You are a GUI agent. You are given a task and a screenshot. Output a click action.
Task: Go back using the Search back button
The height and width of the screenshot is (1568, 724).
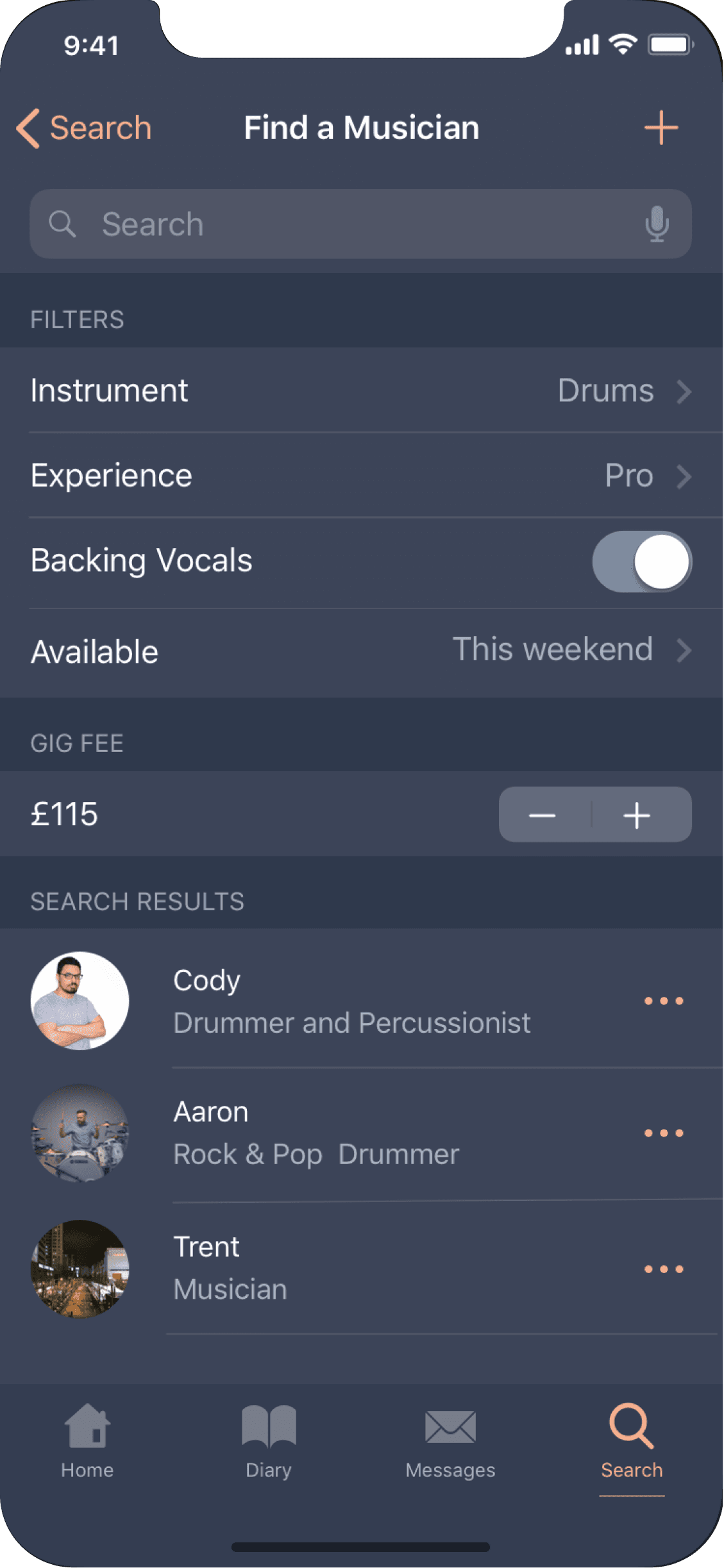(x=84, y=128)
